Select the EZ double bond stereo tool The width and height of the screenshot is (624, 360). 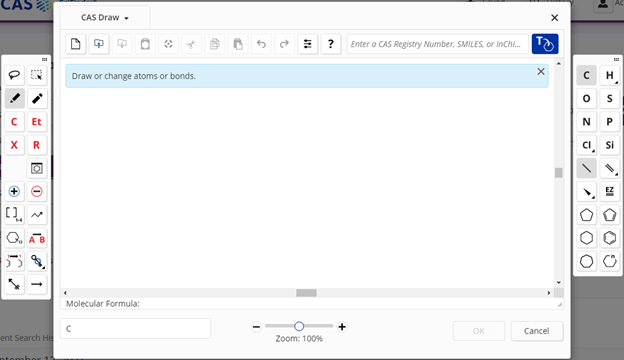click(x=609, y=191)
